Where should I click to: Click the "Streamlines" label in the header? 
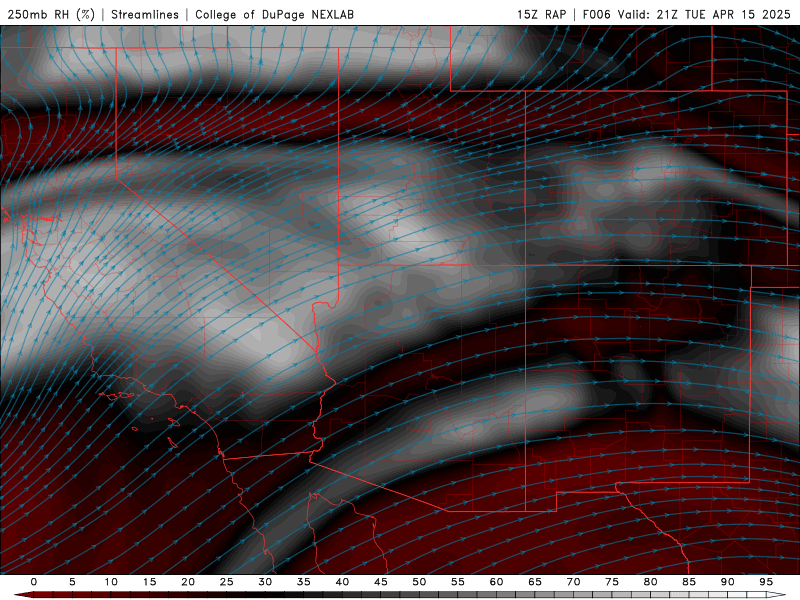coord(145,14)
